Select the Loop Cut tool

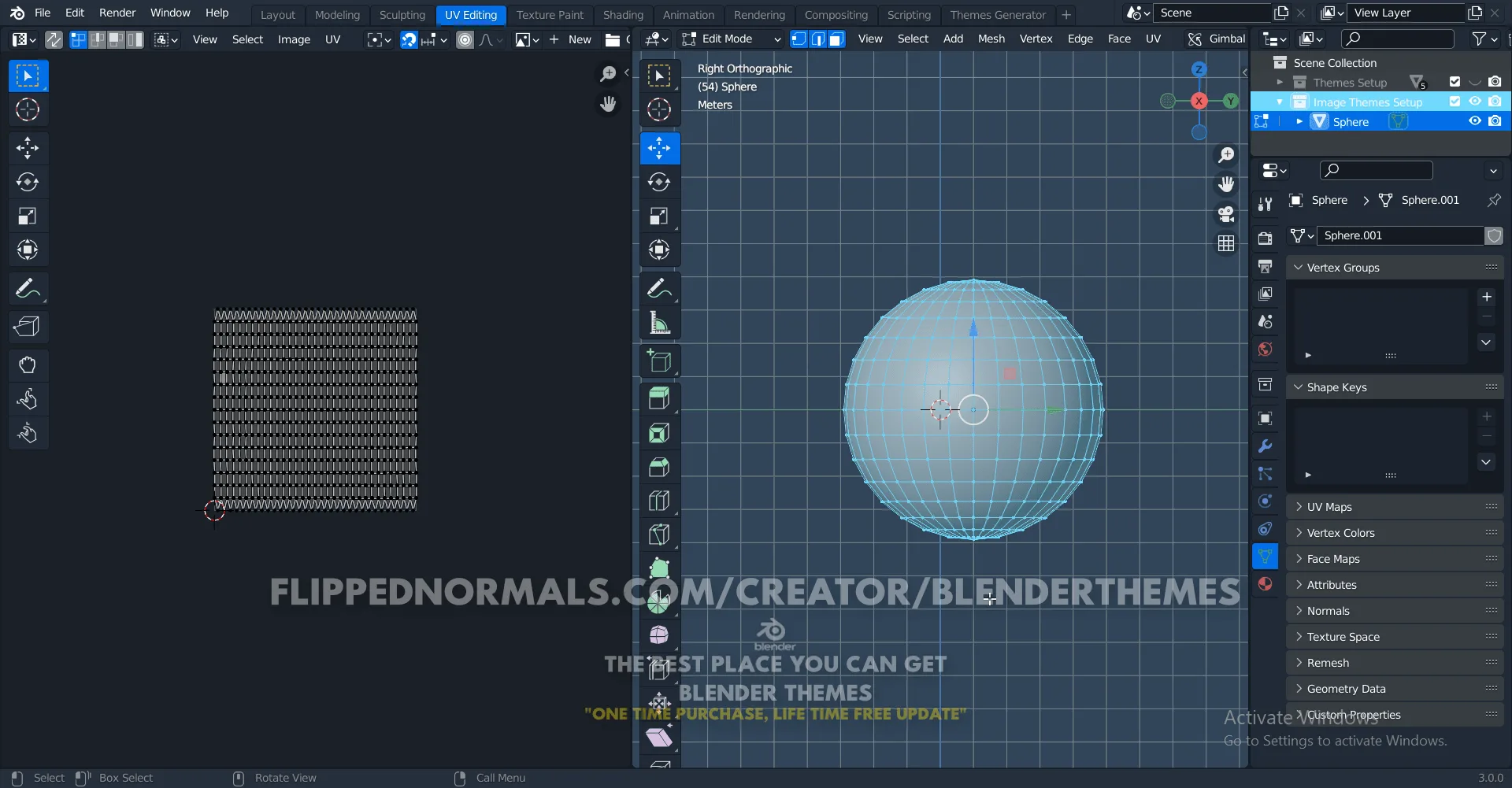point(659,501)
